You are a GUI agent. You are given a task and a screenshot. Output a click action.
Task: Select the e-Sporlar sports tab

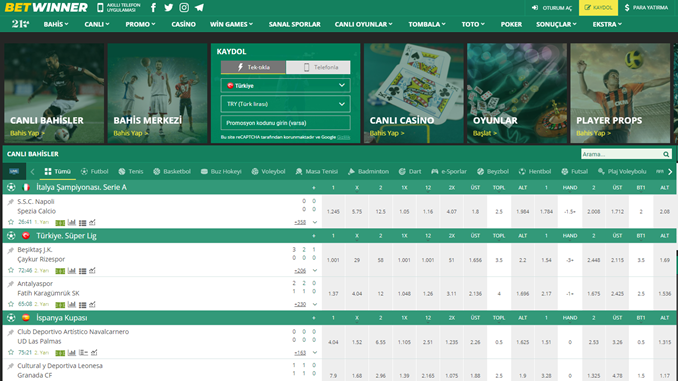449,172
